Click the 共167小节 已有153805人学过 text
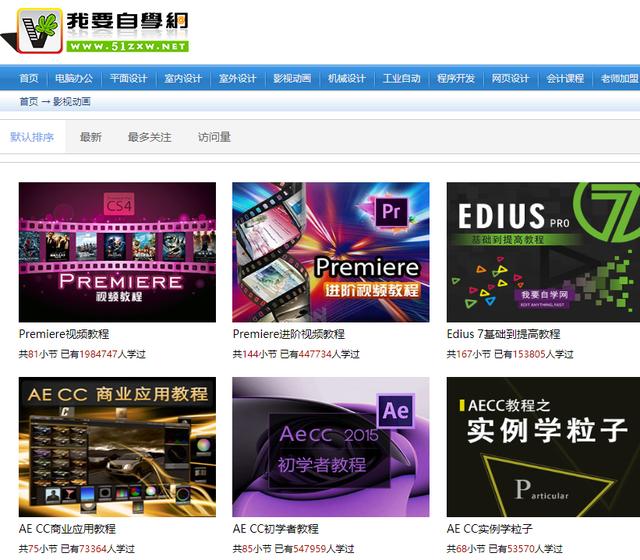 click(510, 354)
